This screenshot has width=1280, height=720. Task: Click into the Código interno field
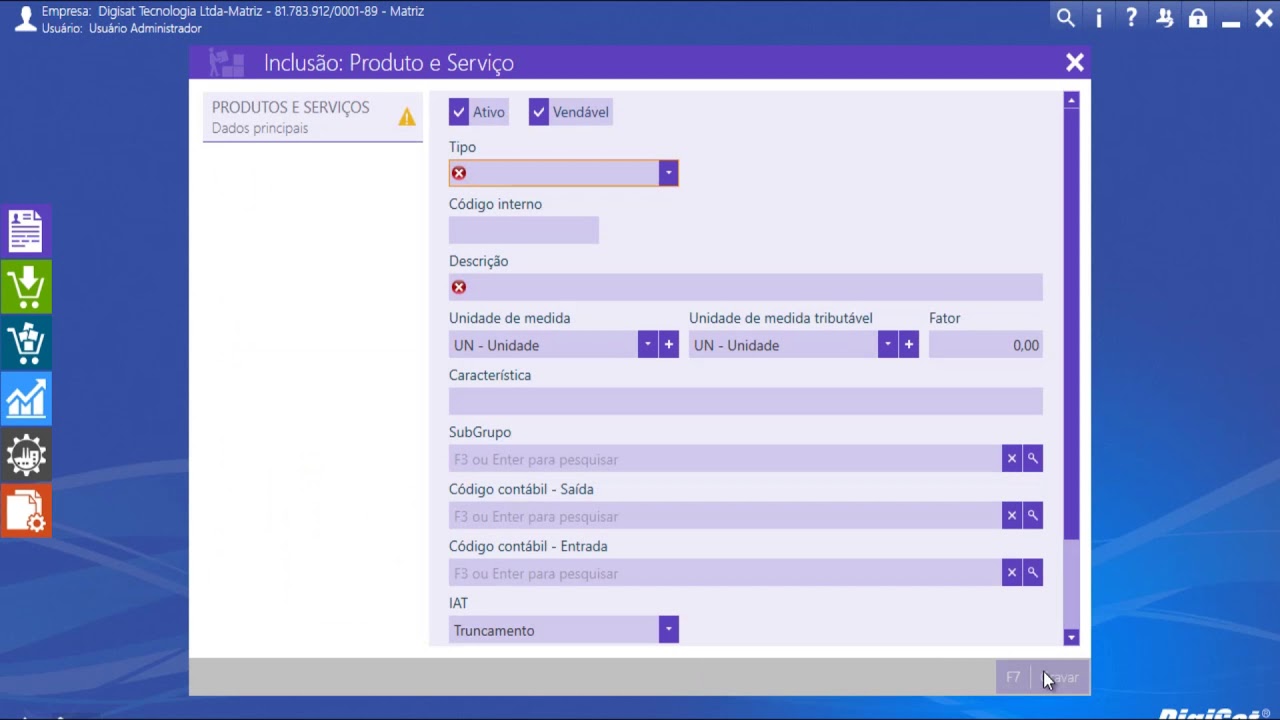(x=524, y=231)
